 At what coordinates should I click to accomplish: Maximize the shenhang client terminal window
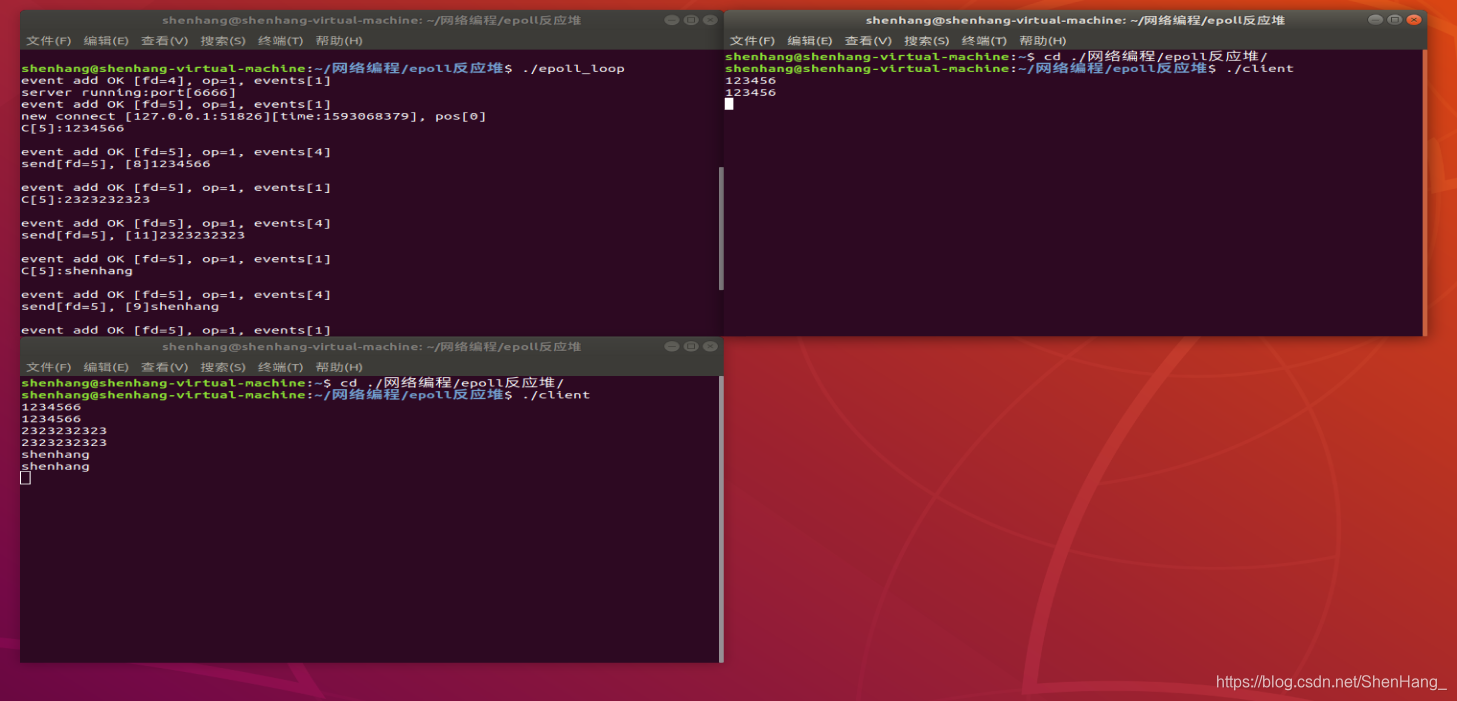coord(691,346)
